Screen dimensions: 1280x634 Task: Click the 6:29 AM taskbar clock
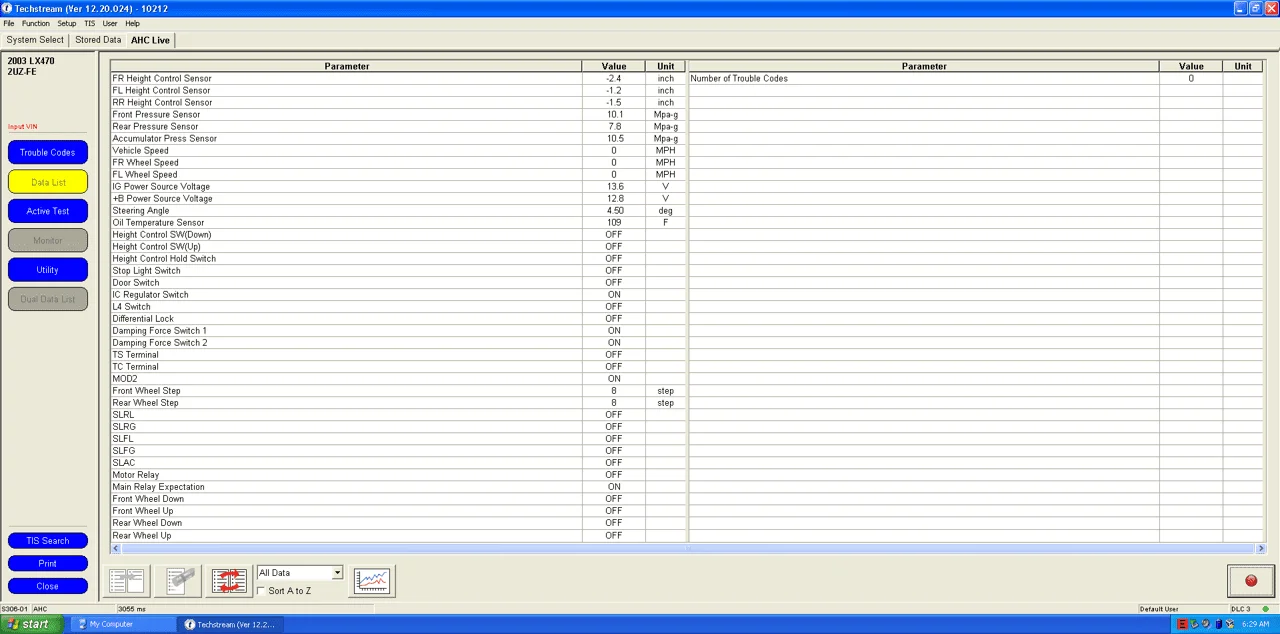coord(1255,624)
